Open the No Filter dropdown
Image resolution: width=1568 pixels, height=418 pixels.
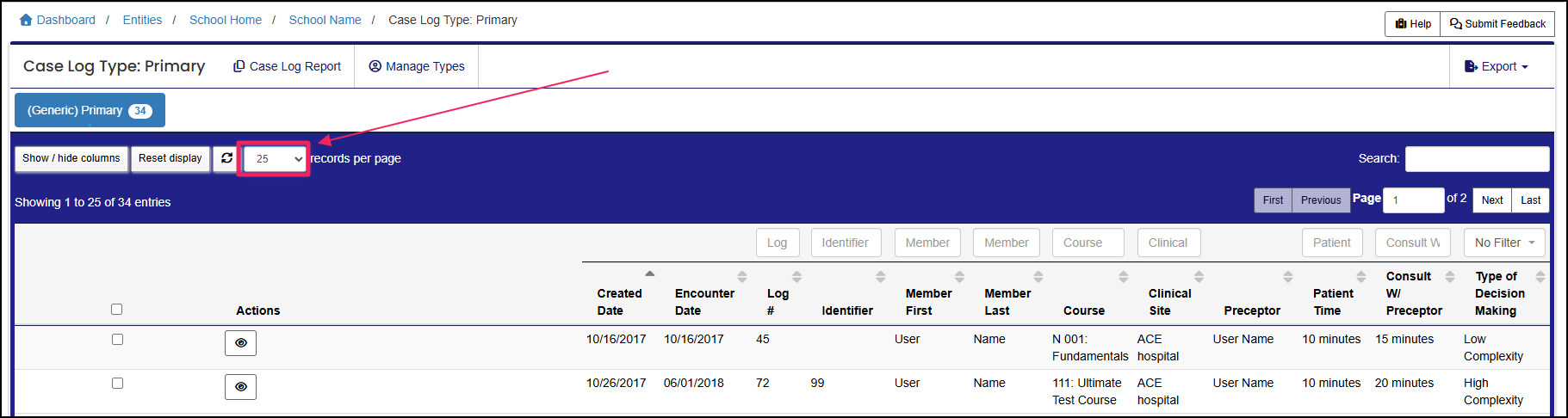1504,243
